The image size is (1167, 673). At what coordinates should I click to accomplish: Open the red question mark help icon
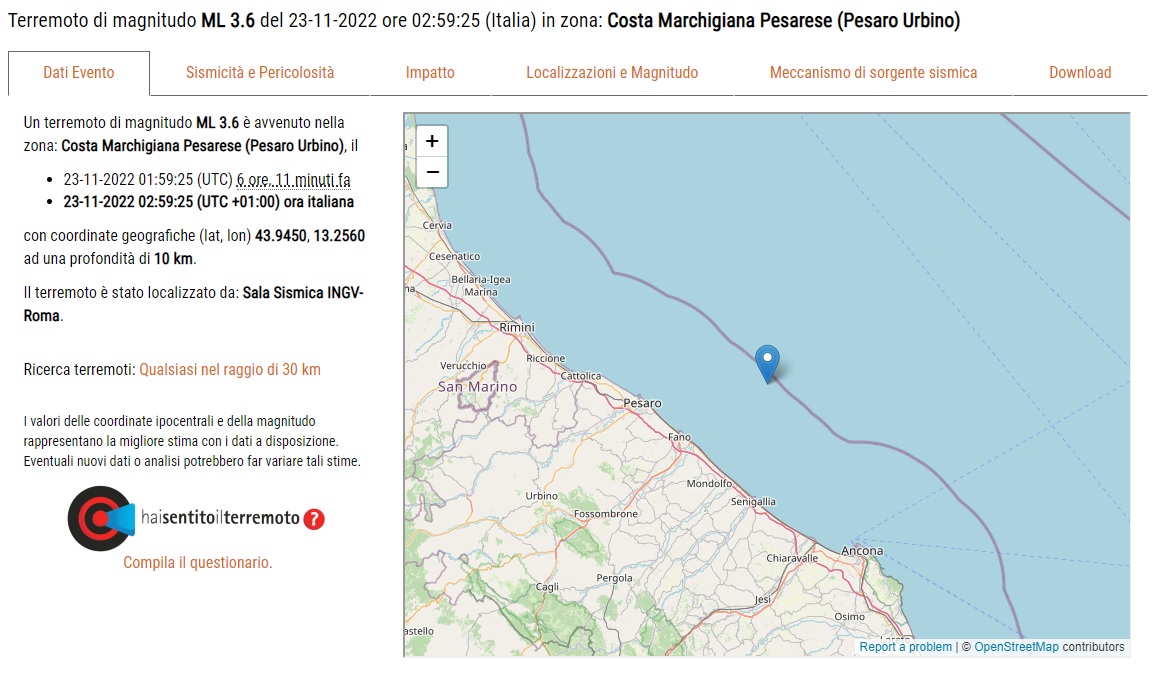[x=314, y=519]
